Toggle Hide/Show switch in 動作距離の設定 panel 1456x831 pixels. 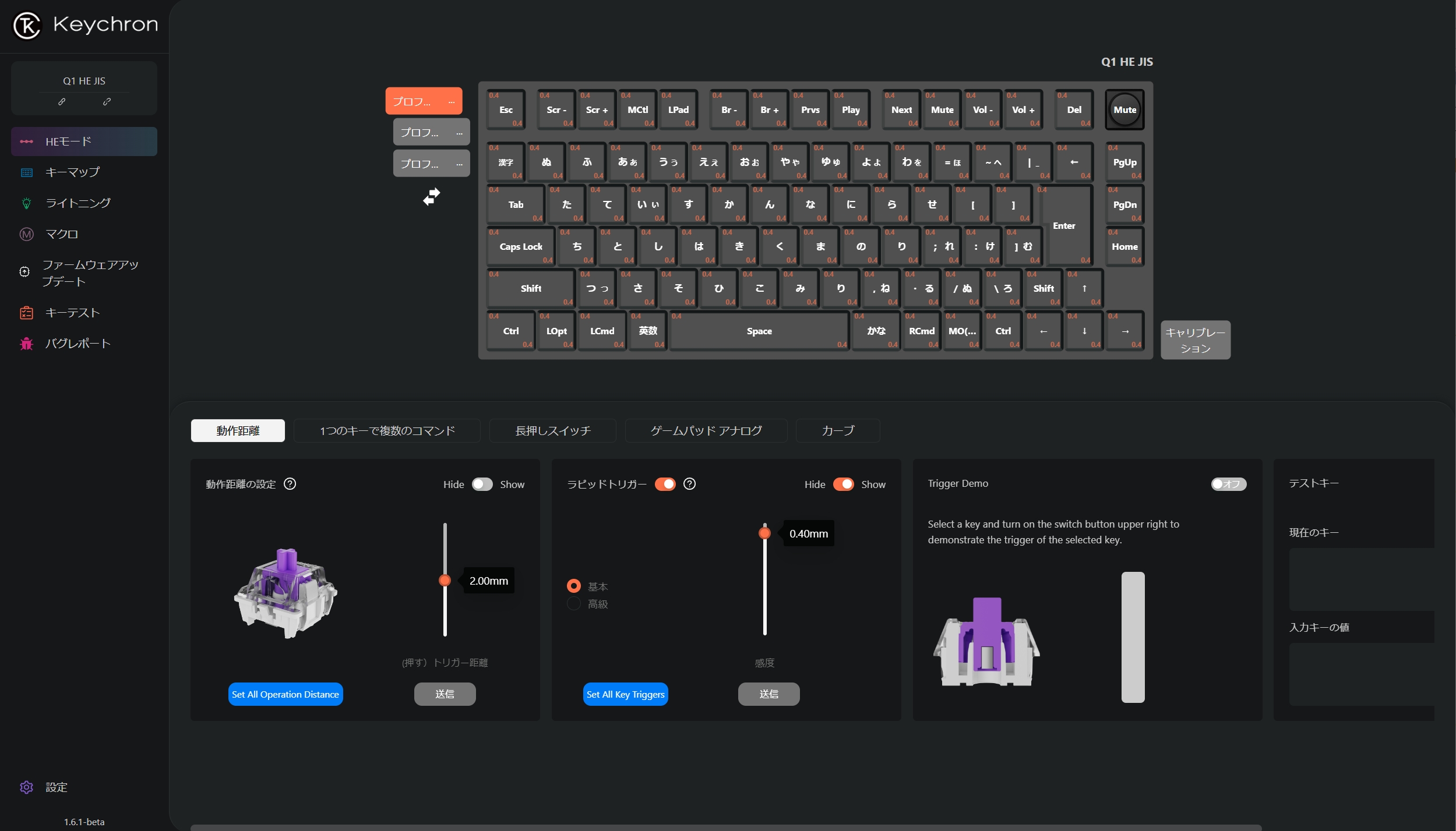tap(482, 485)
